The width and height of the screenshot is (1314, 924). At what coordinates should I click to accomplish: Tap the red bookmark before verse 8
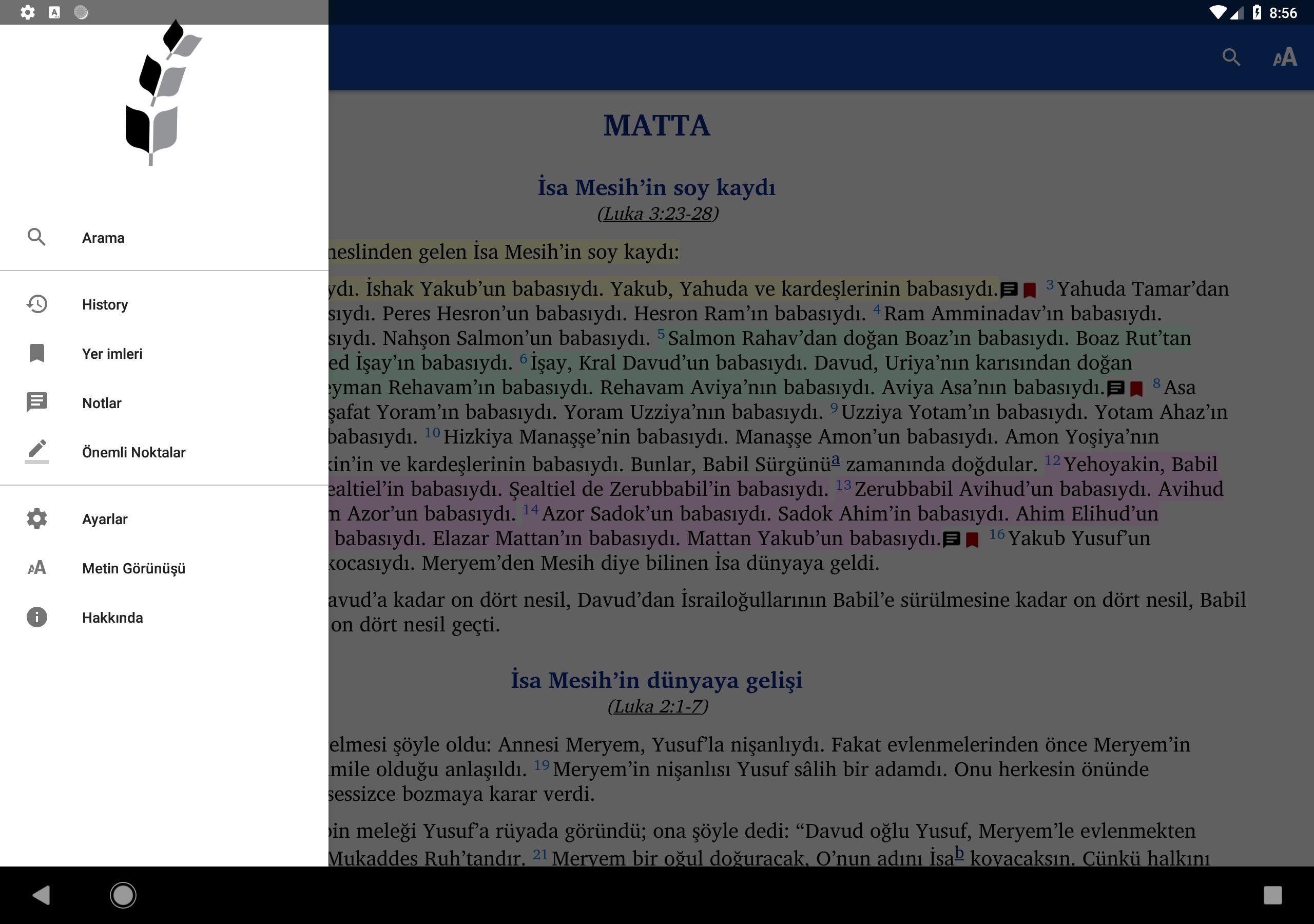coord(1136,389)
